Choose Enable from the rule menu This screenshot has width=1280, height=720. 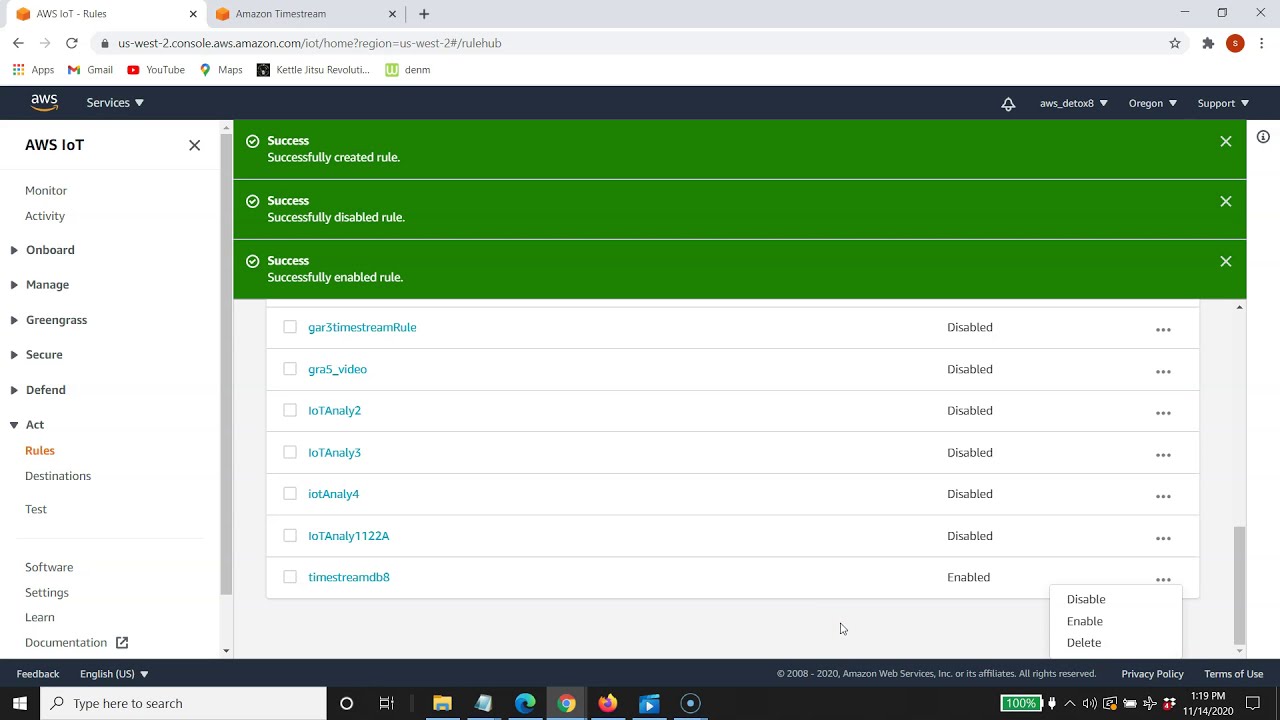click(x=1085, y=621)
